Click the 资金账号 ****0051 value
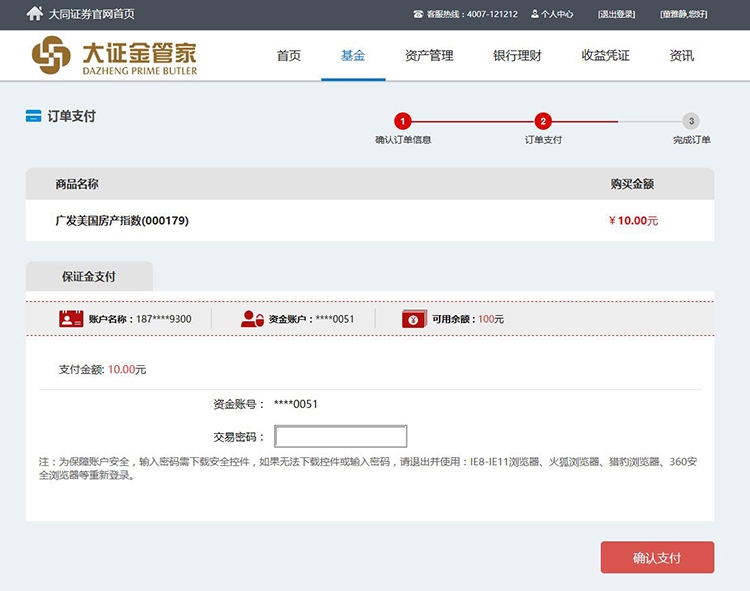 pyautogui.click(x=296, y=404)
